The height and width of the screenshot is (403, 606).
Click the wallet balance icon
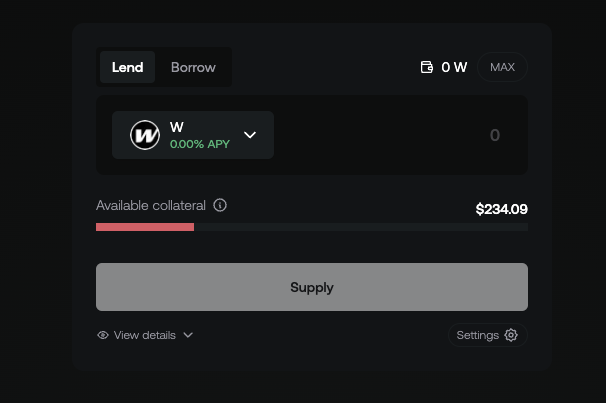[x=427, y=67]
